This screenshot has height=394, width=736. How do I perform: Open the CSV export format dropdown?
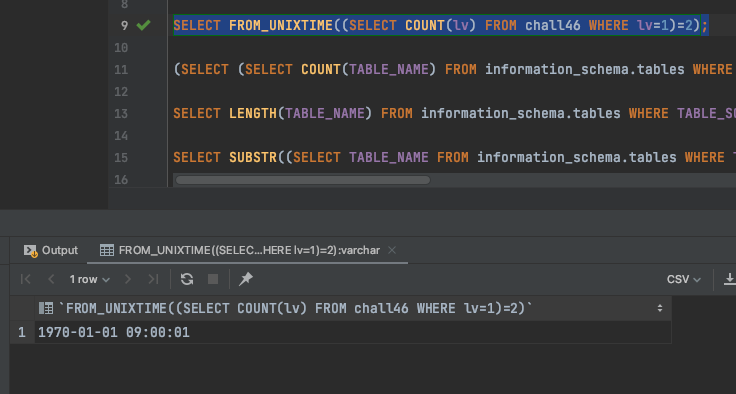(x=683, y=279)
